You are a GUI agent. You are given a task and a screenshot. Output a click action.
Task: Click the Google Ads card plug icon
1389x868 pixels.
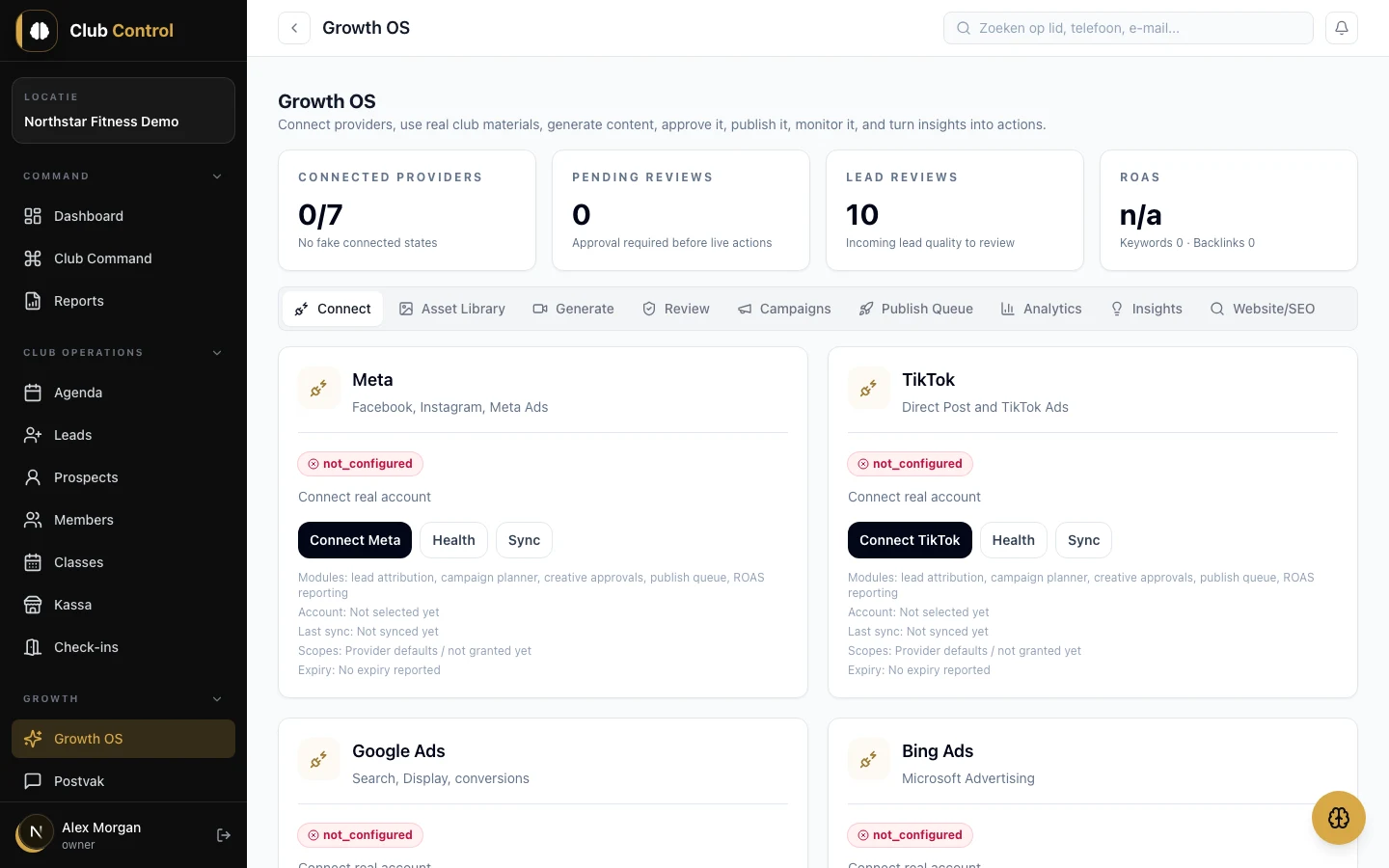(318, 760)
